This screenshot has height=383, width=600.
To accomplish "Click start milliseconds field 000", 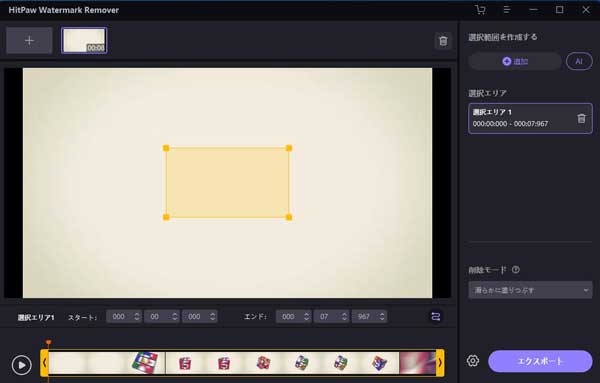I will pyautogui.click(x=194, y=316).
